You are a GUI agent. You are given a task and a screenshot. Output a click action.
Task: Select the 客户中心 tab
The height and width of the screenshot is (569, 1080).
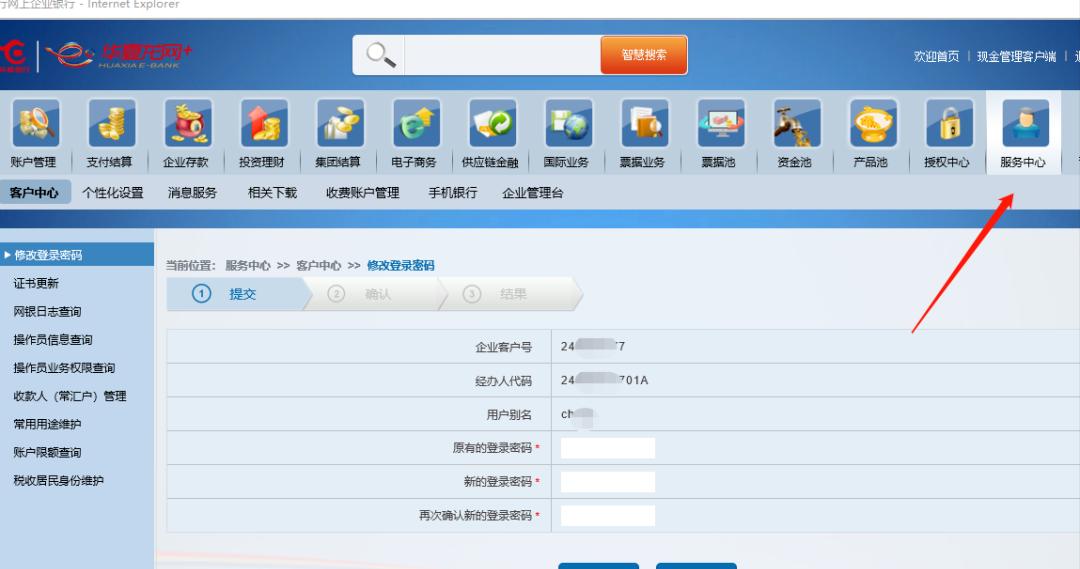point(34,193)
